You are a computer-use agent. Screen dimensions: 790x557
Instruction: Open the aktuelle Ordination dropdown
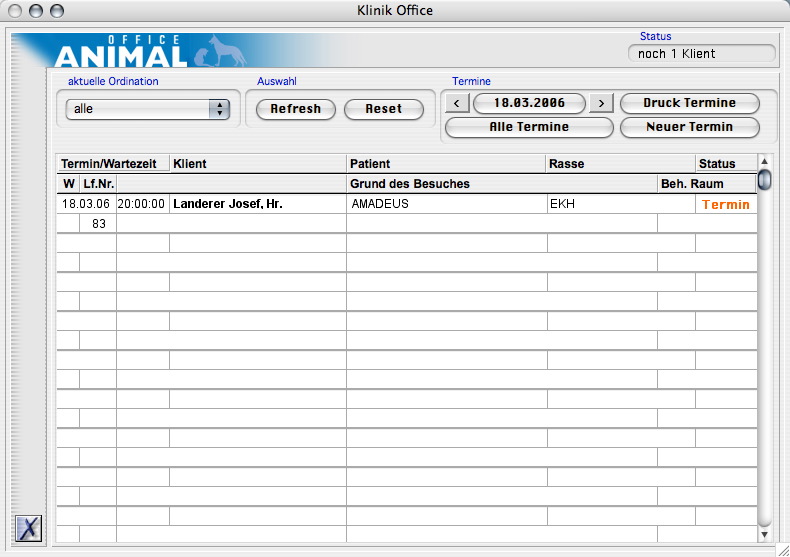click(148, 109)
